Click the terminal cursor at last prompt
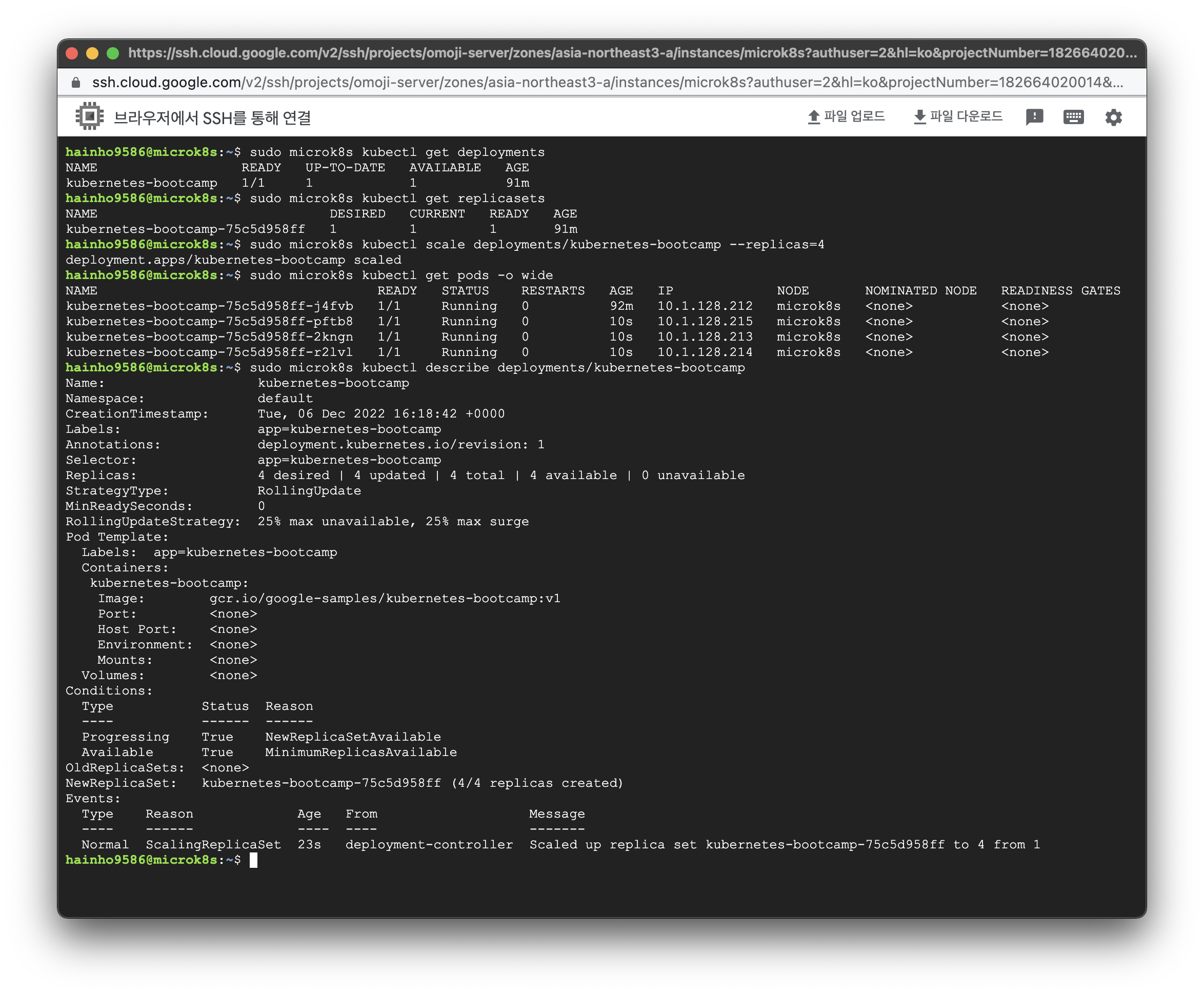 [x=254, y=860]
